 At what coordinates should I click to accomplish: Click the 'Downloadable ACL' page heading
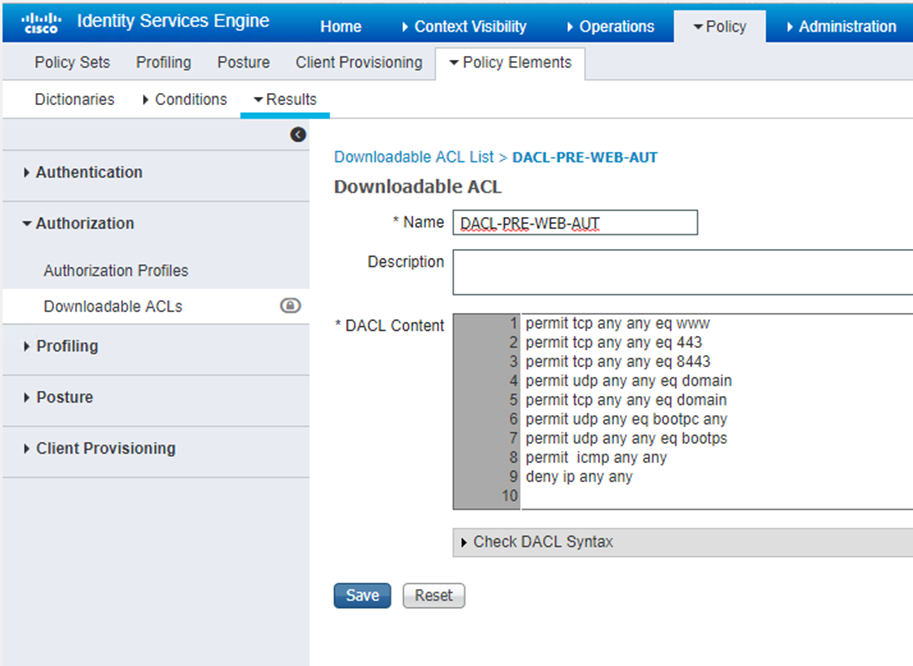tap(417, 187)
